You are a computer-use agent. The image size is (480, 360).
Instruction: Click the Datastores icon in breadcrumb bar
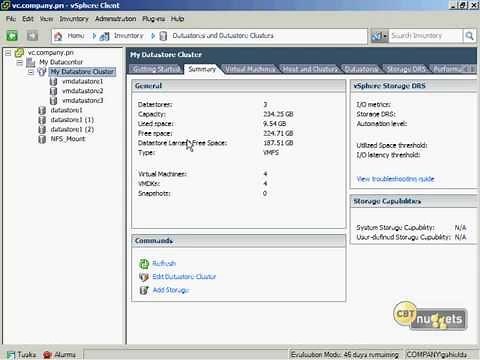tap(163, 36)
